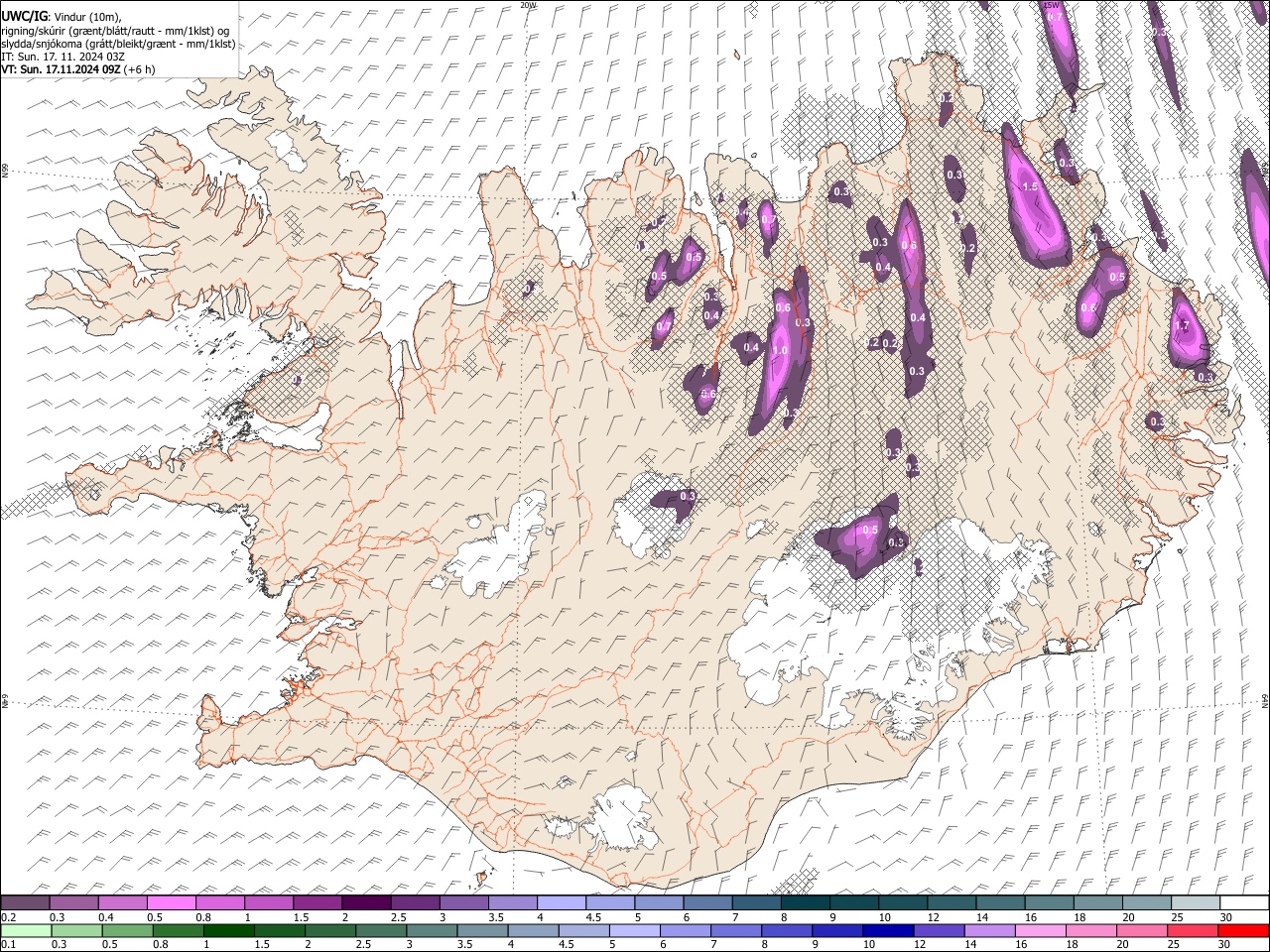The width and height of the screenshot is (1270, 952).
Task: Click the '1.0' snowfall value in north-central band
Action: pos(780,351)
